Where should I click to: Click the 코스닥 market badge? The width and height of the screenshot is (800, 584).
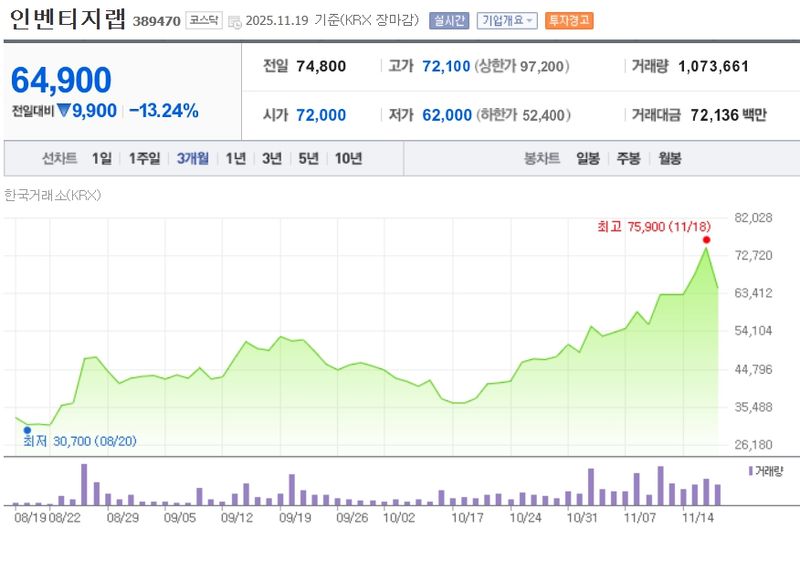(x=204, y=20)
